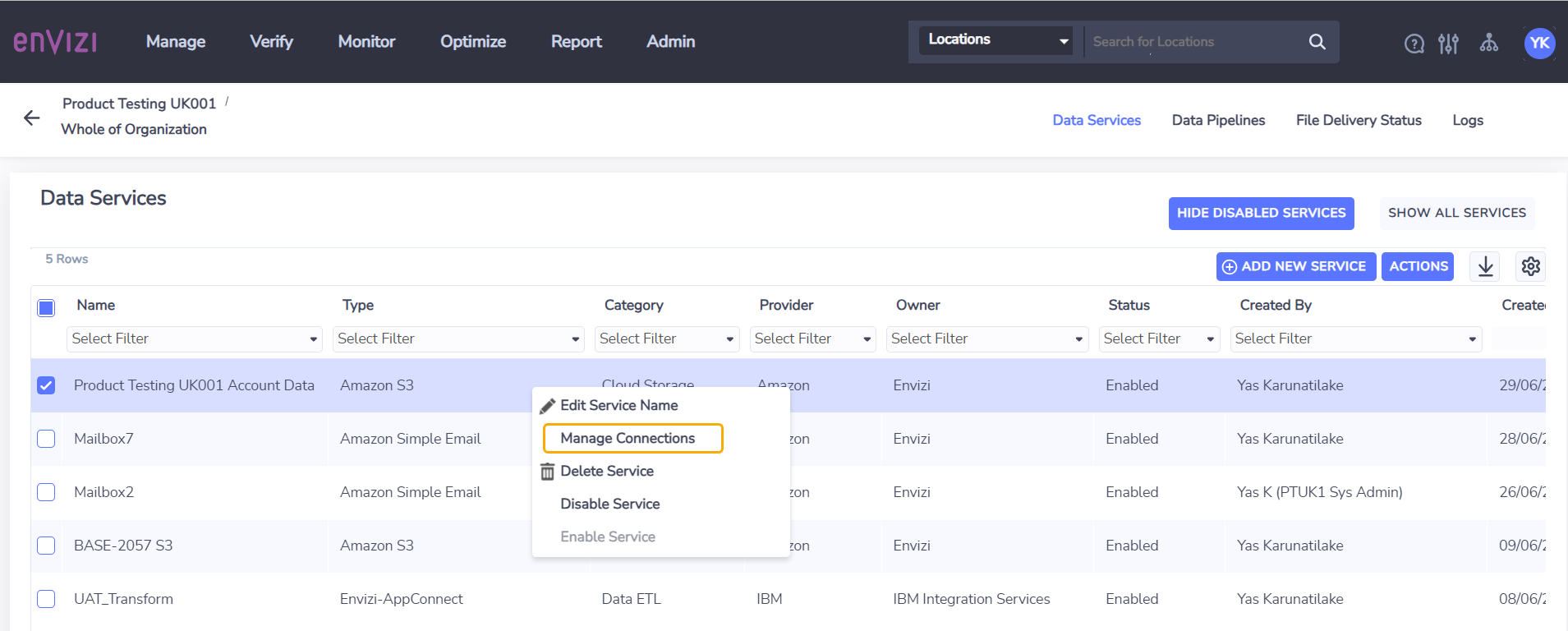Switch to File Delivery Status tab
The image size is (1568, 631).
click(x=1359, y=120)
